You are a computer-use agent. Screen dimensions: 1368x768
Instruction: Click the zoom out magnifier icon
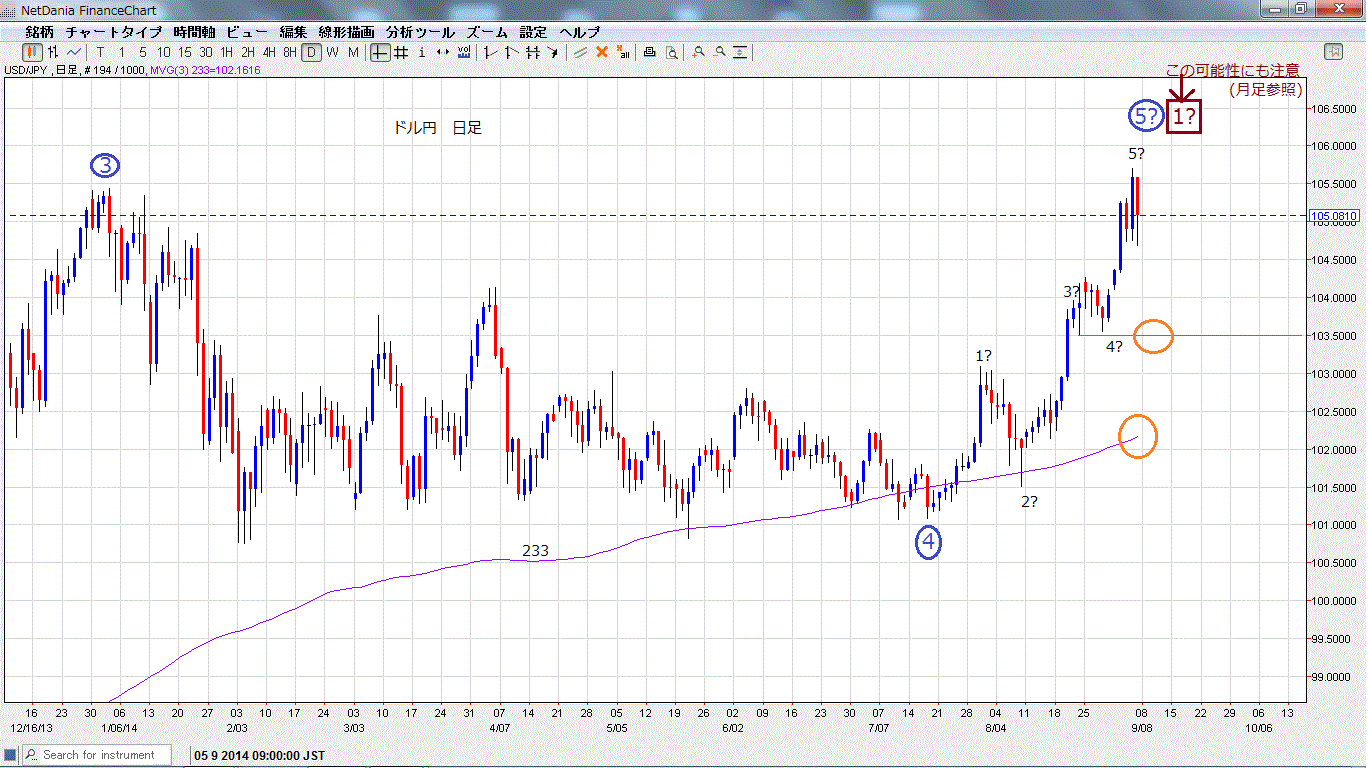coord(719,52)
